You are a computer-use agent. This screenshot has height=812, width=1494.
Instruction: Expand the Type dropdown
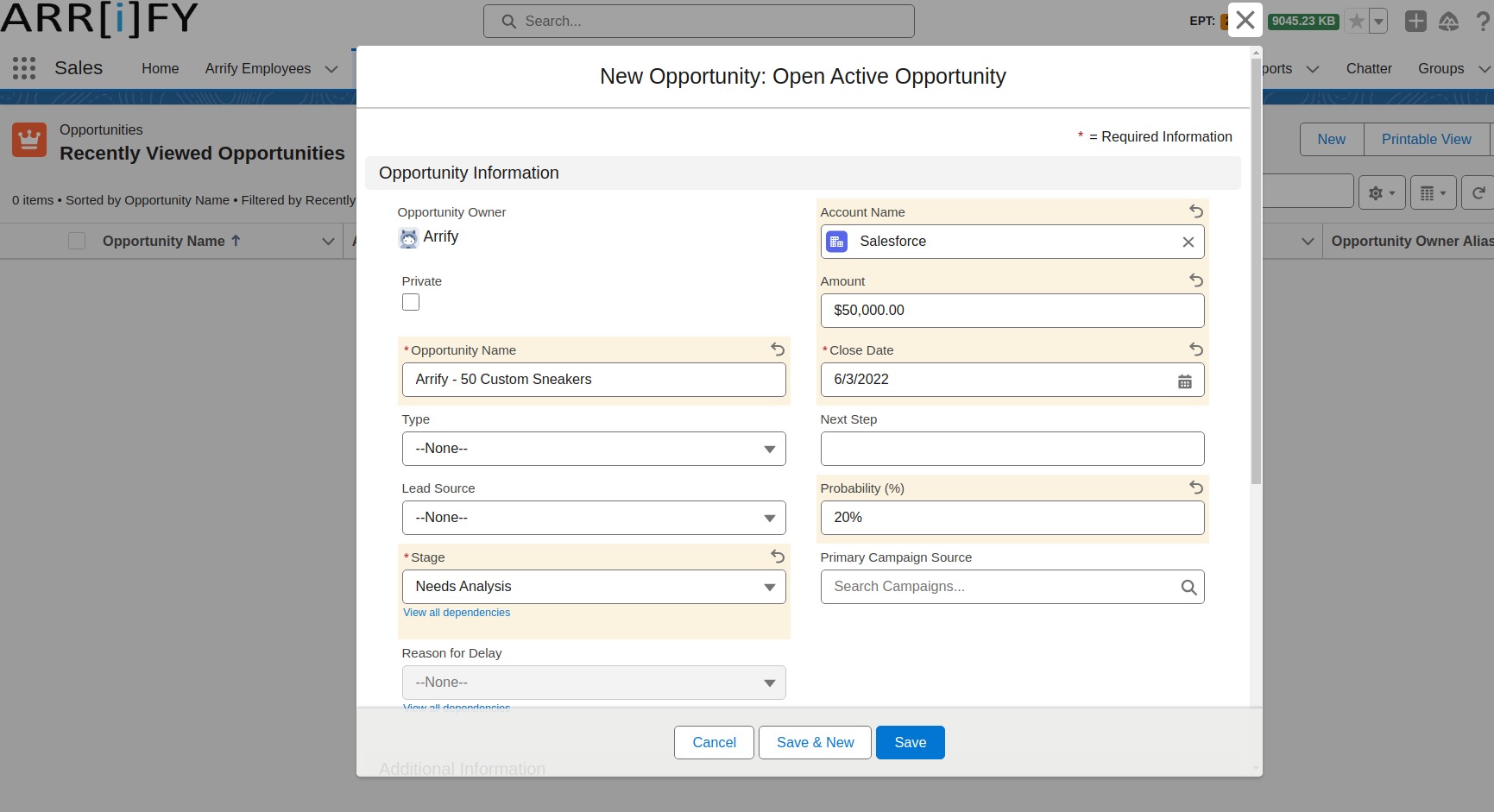pyautogui.click(x=594, y=449)
